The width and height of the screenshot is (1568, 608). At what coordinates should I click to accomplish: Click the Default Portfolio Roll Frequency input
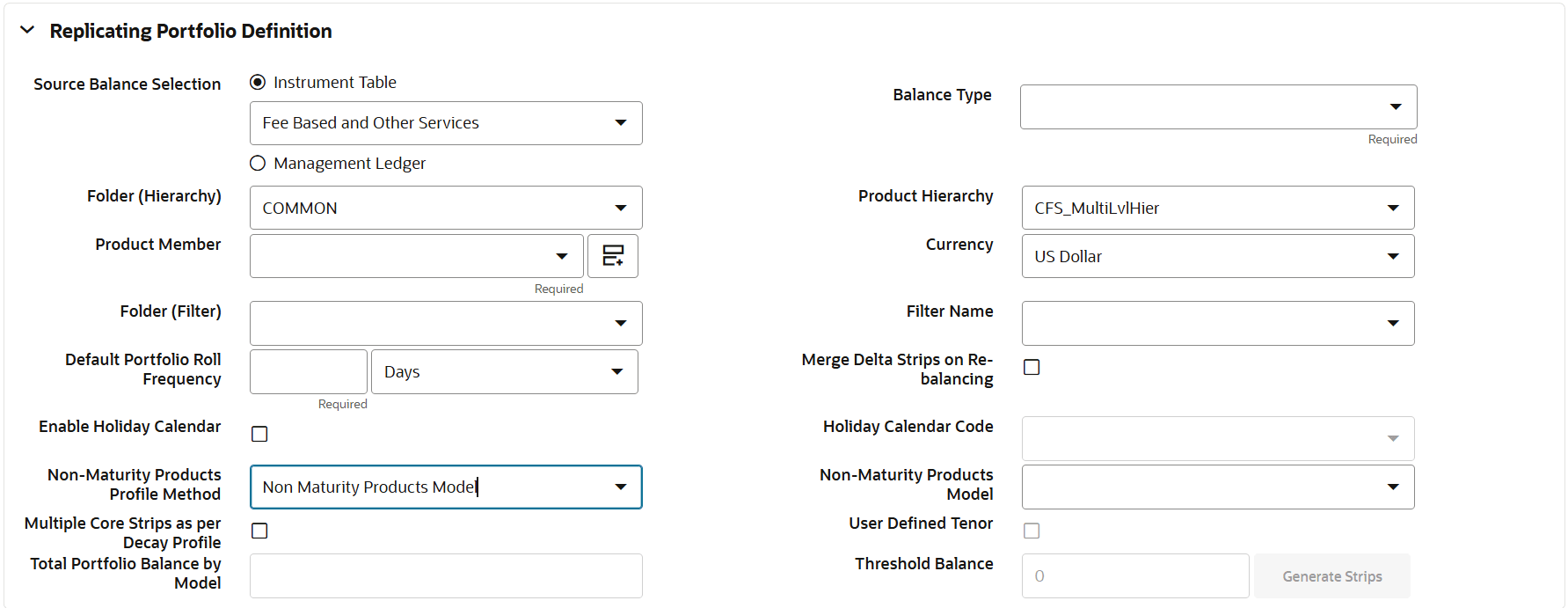click(308, 372)
